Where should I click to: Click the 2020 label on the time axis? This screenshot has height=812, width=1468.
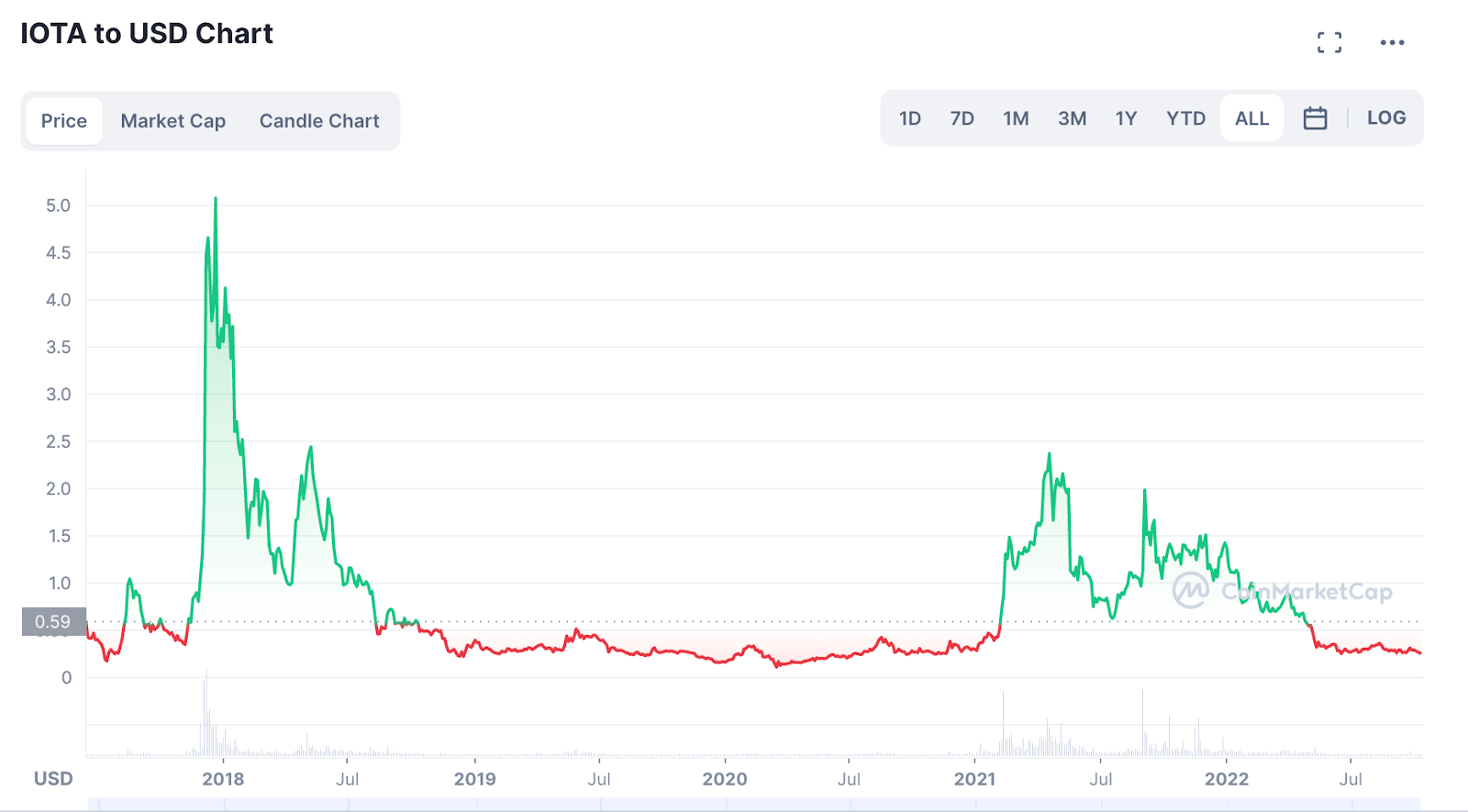tap(724, 779)
